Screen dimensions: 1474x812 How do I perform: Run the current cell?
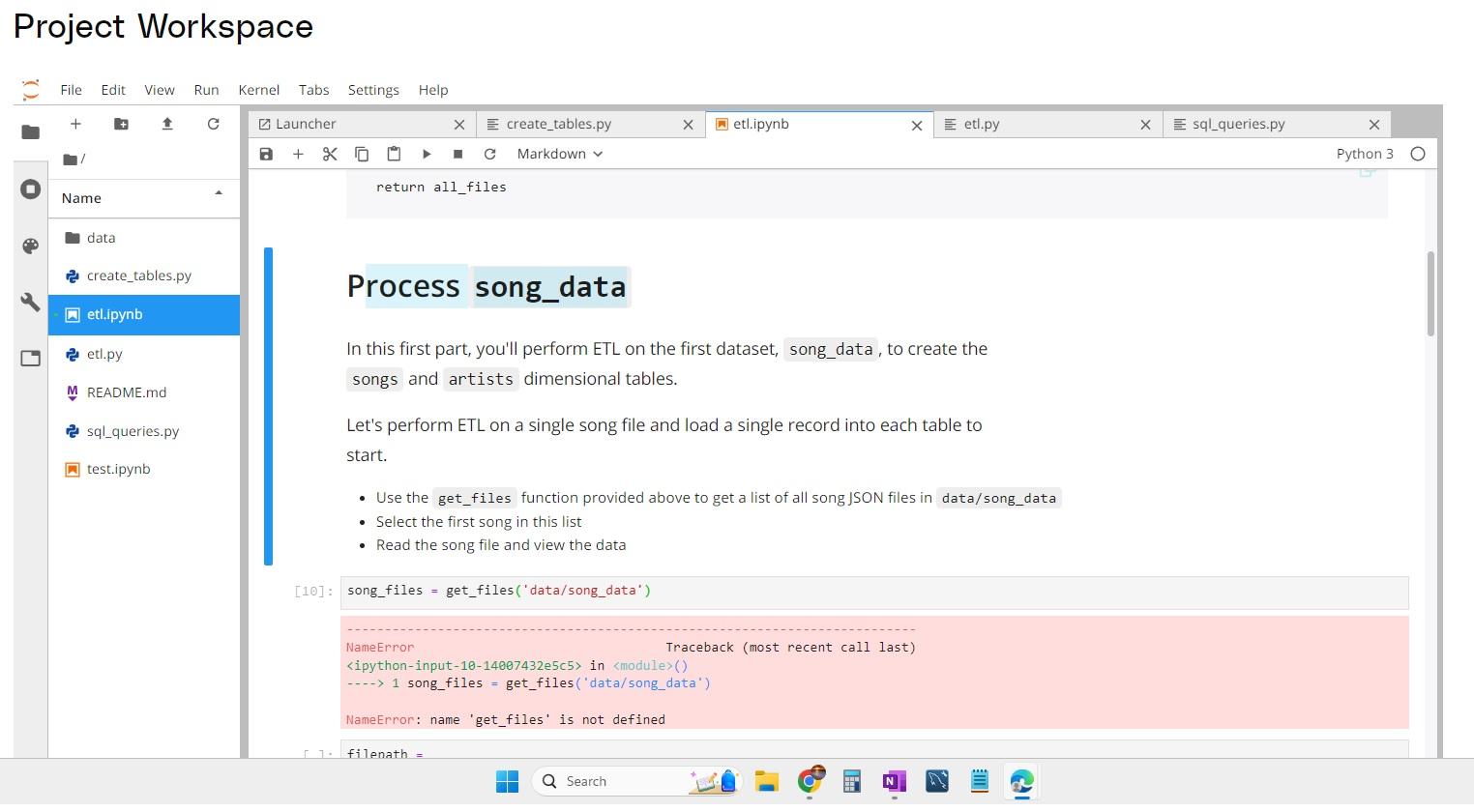(x=427, y=153)
